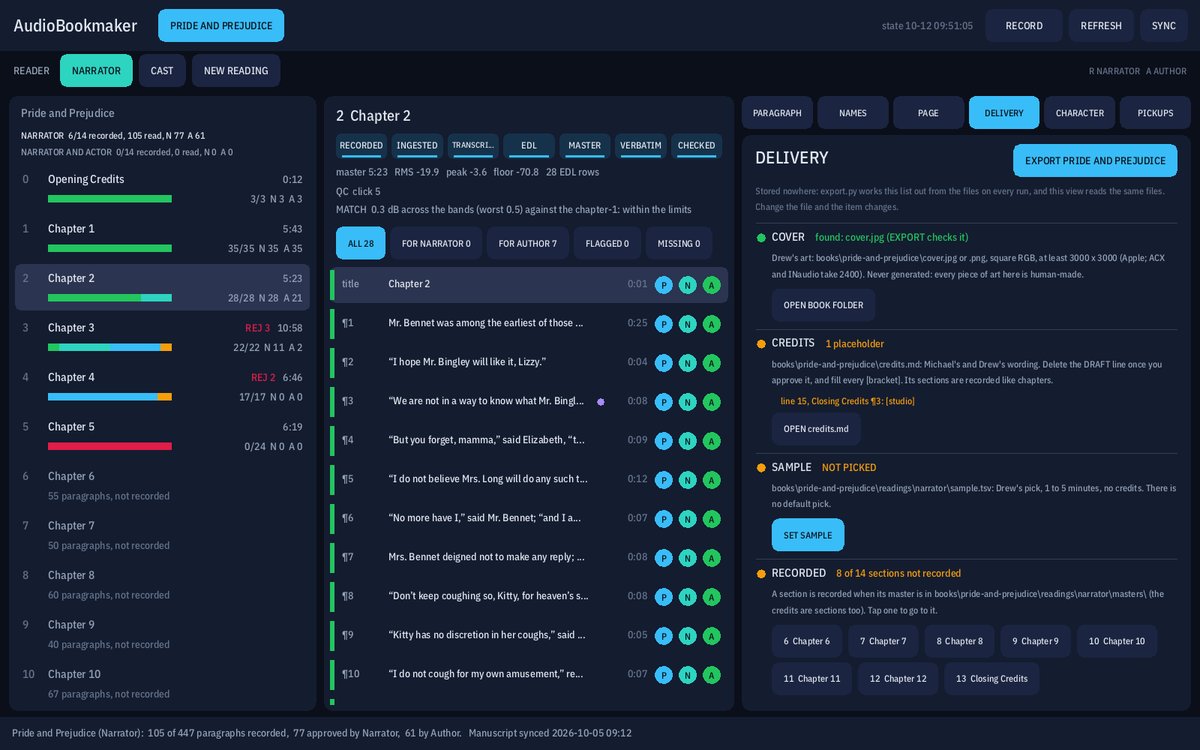Click the N badge on the ¶2 row
1200x750 pixels.
click(x=688, y=362)
